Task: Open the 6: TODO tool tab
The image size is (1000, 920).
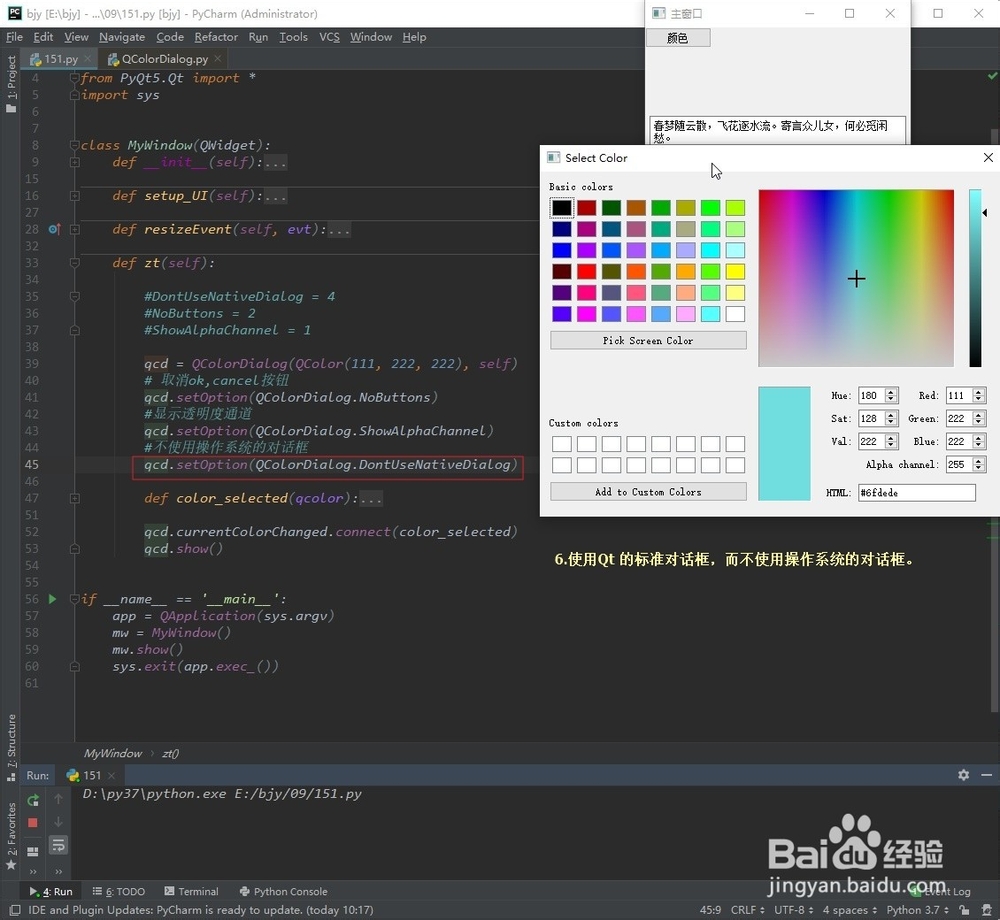Action: coord(119,891)
